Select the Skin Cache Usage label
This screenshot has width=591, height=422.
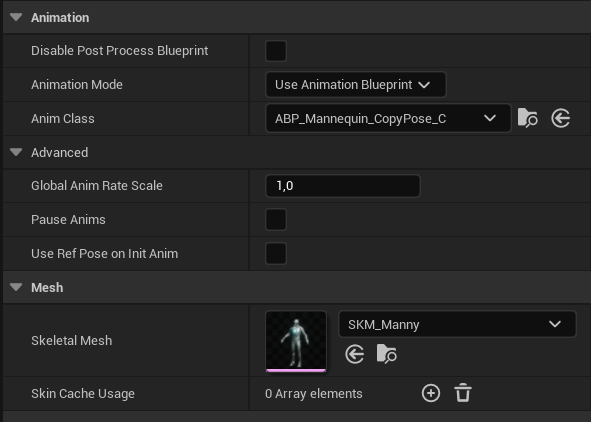coord(83,393)
